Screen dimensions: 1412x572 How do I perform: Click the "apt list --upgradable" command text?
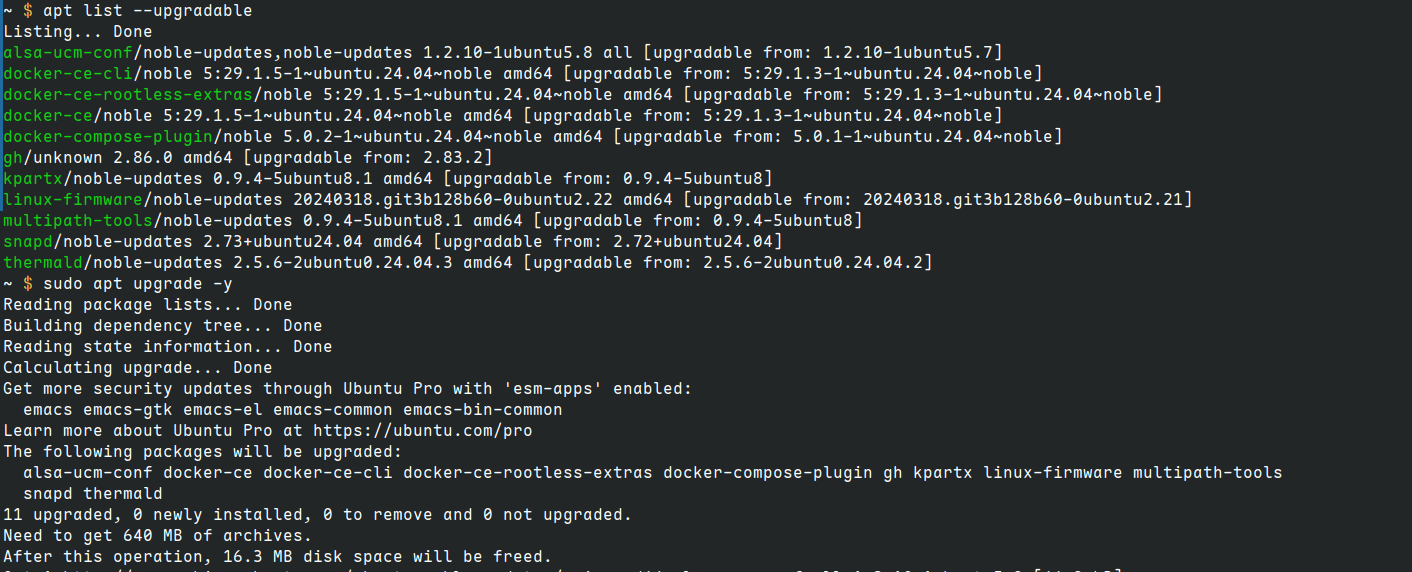click(x=147, y=11)
